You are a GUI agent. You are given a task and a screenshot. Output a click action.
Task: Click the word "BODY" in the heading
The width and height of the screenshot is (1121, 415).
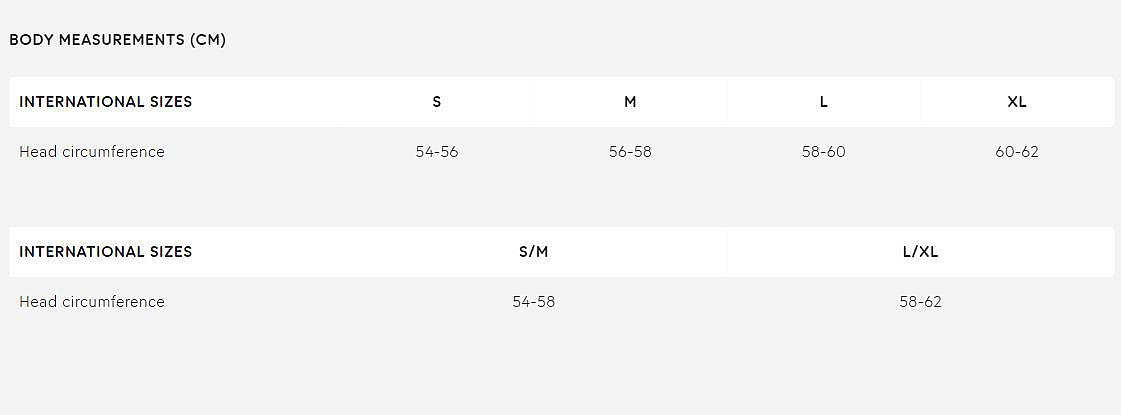[29, 40]
